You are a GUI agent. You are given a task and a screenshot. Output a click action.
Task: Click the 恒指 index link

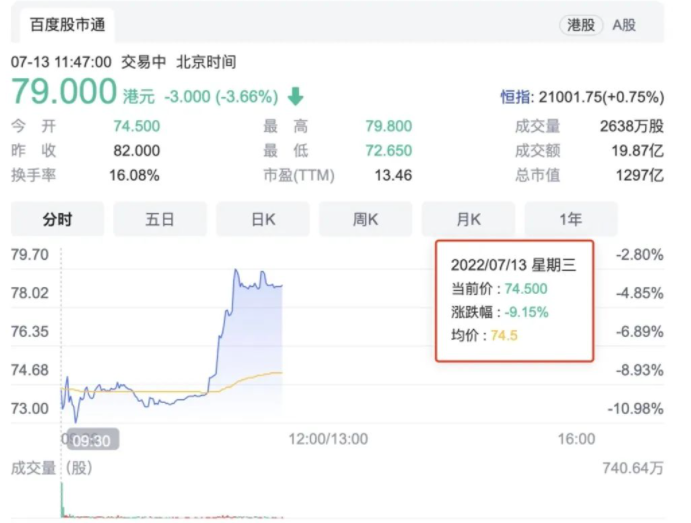point(515,97)
